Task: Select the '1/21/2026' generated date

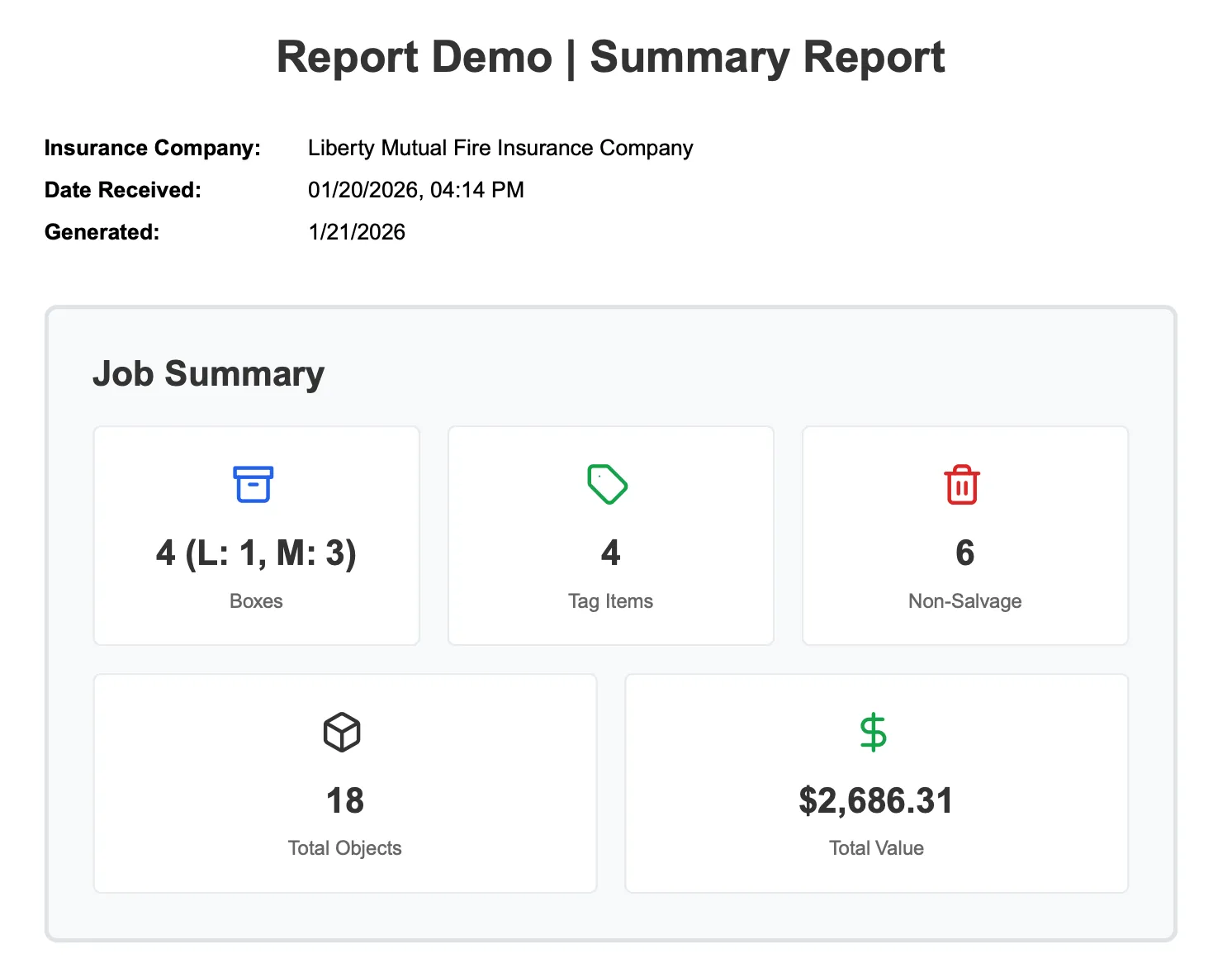Action: point(357,232)
